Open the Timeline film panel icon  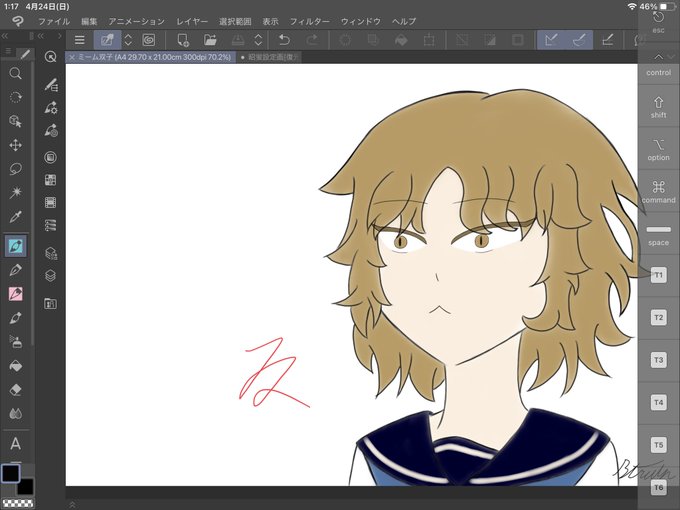pyautogui.click(x=51, y=203)
